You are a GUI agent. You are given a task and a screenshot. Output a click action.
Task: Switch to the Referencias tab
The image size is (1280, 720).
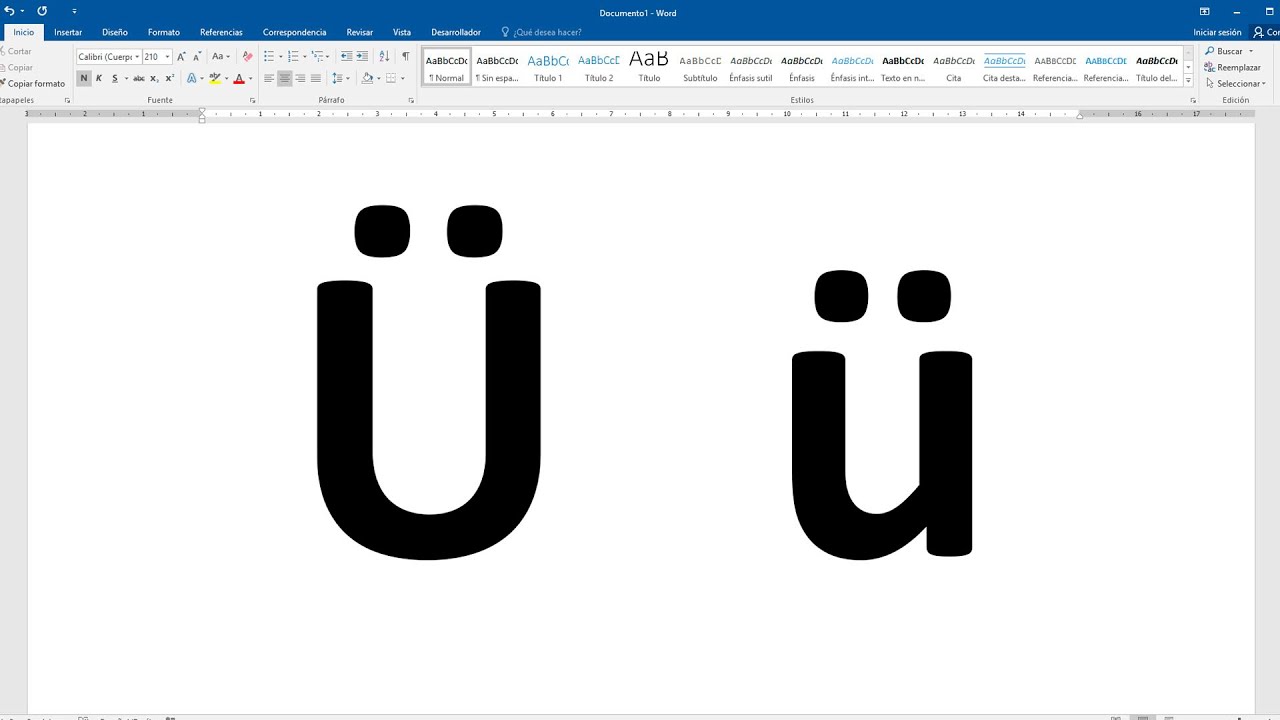221,32
